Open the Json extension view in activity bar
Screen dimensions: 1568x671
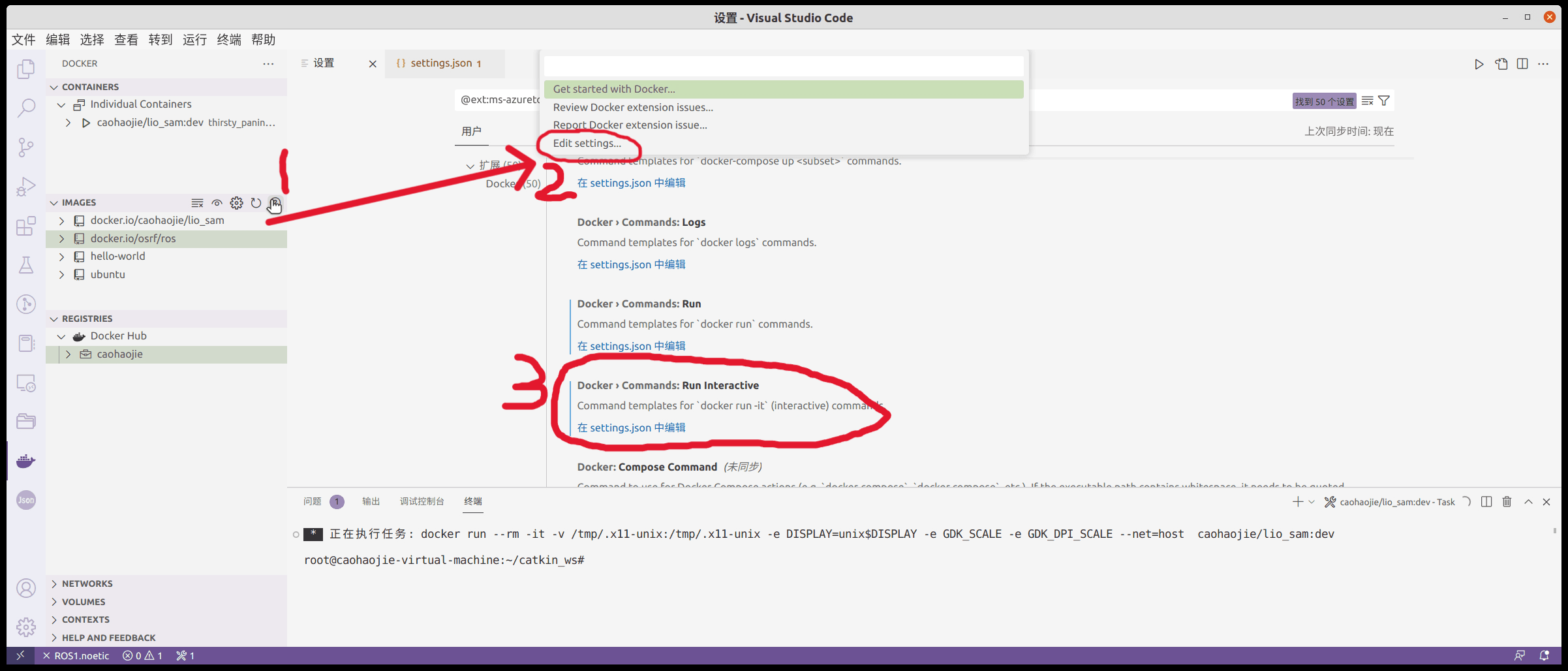point(26,500)
